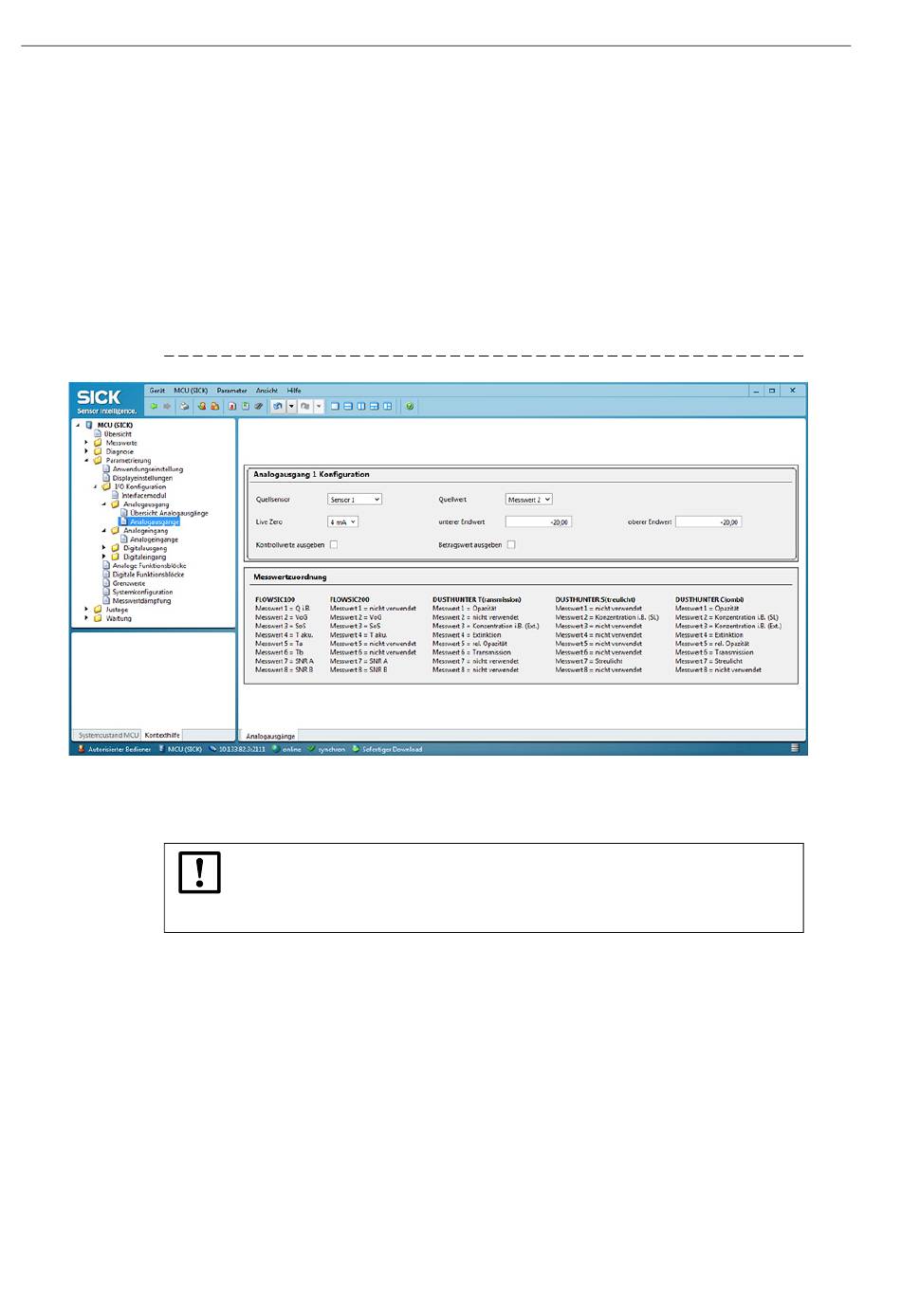Click the undo arrow toolbar icon
Viewport: 901px width, 1316px height.
pos(278,406)
